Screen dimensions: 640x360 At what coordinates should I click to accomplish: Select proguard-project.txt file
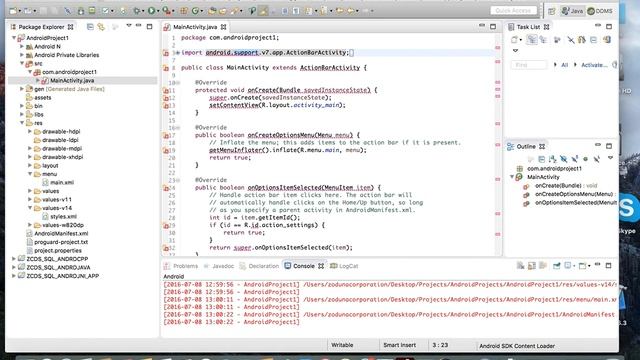[x=61, y=242]
